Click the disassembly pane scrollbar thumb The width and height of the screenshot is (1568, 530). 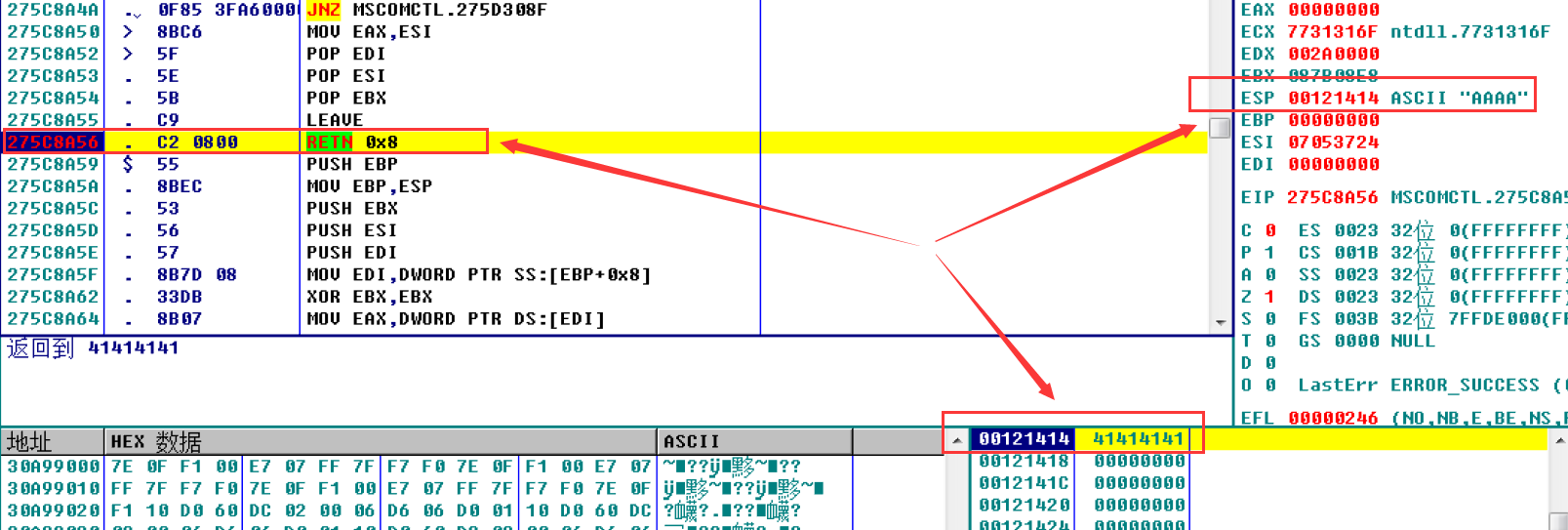1220,128
